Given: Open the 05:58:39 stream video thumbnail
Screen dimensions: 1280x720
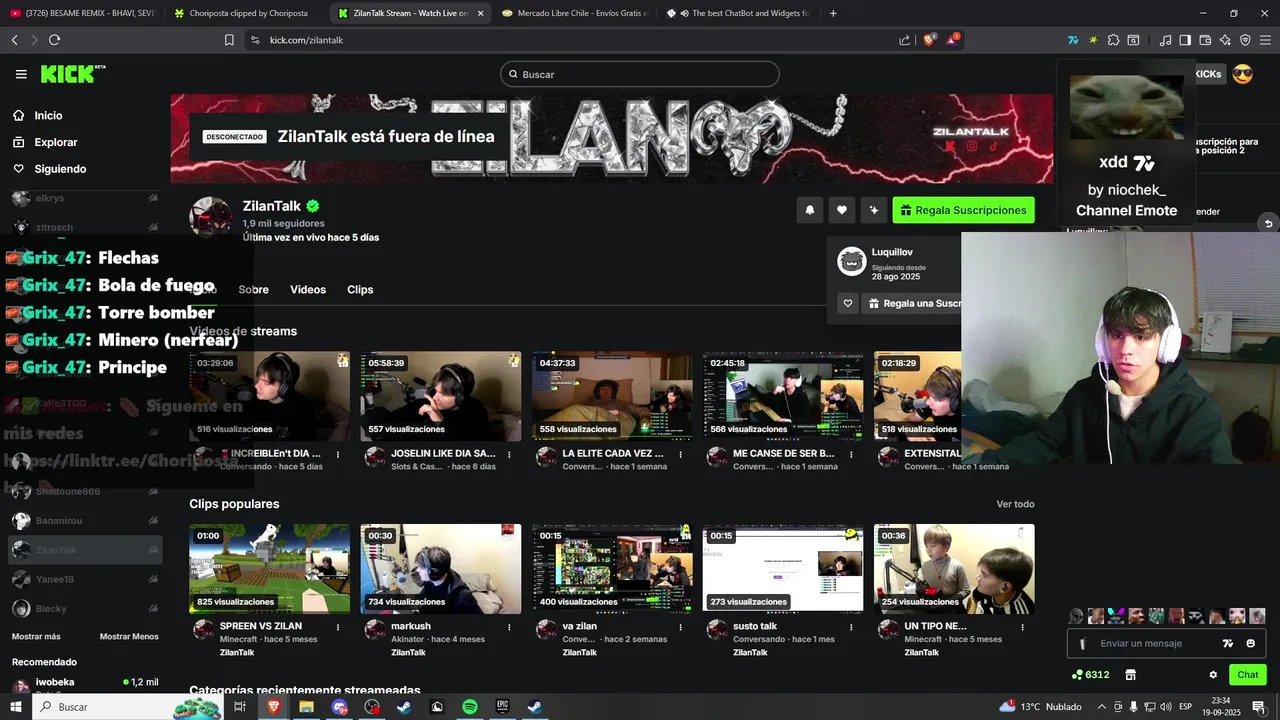Looking at the screenshot, I should [441, 396].
